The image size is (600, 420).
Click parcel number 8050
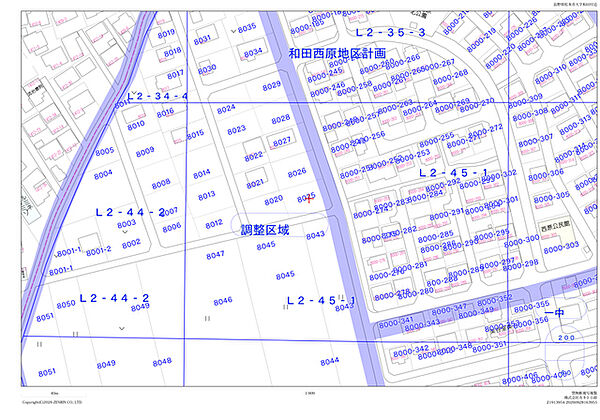pyautogui.click(x=66, y=304)
